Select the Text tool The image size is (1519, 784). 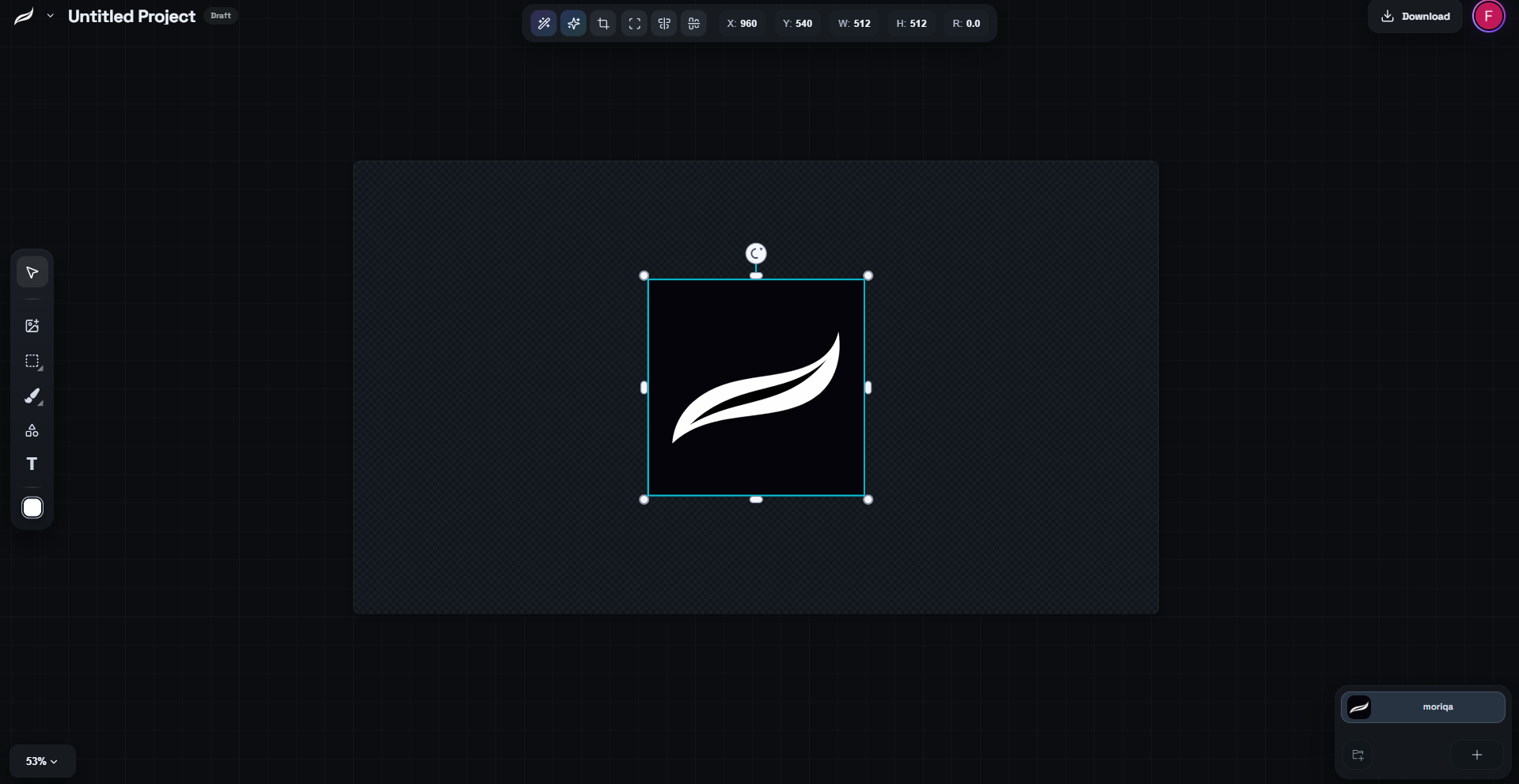[x=32, y=464]
